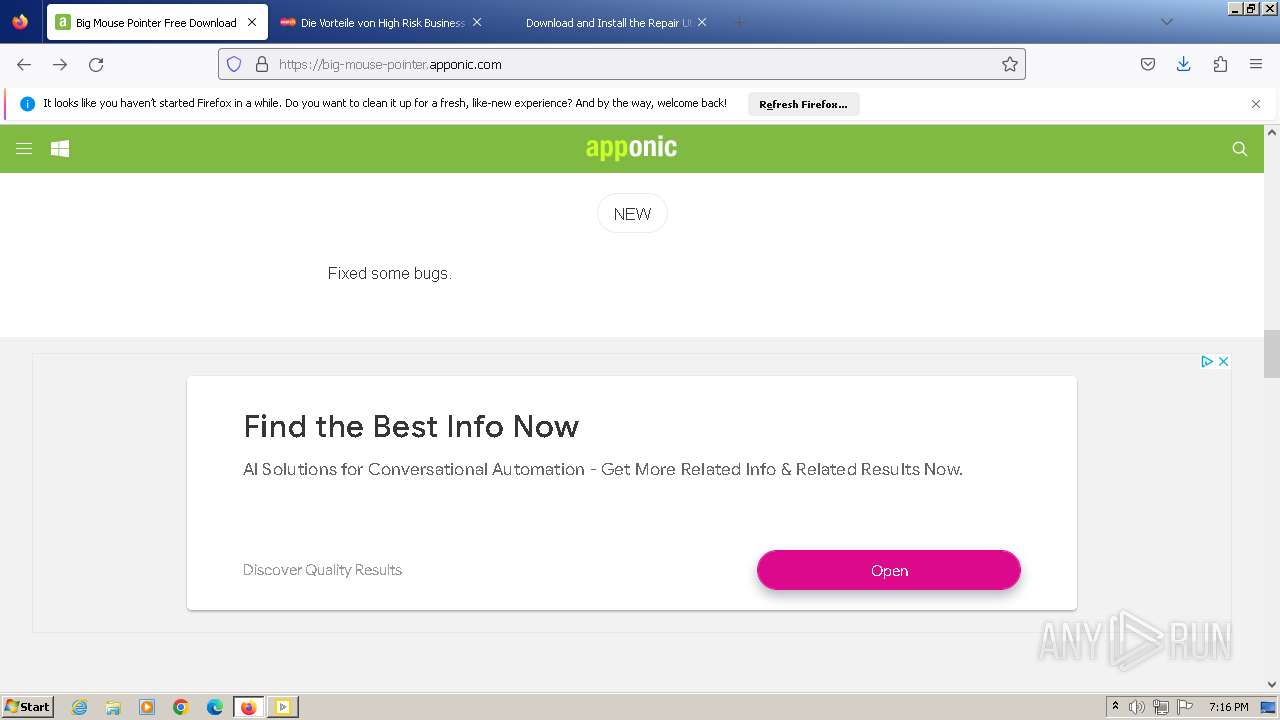This screenshot has width=1280, height=720.
Task: Dismiss the Refresh Firefox notification bar
Action: pos(1256,104)
